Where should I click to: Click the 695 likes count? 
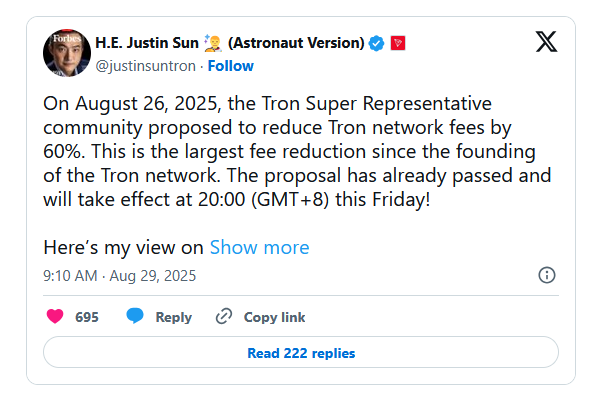[87, 317]
